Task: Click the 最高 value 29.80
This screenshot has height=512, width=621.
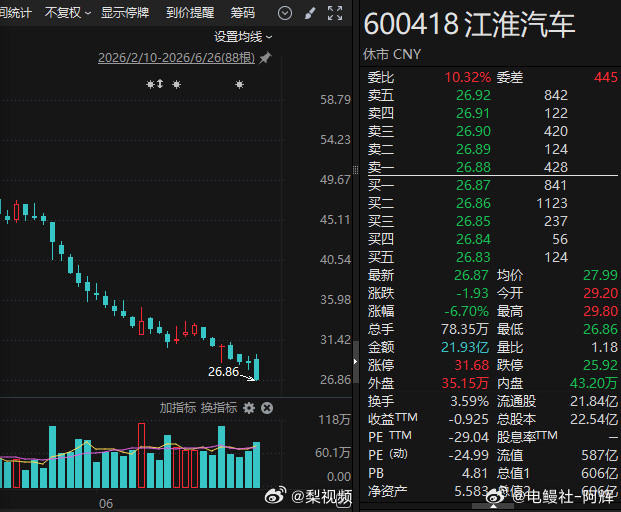Action: click(x=600, y=311)
